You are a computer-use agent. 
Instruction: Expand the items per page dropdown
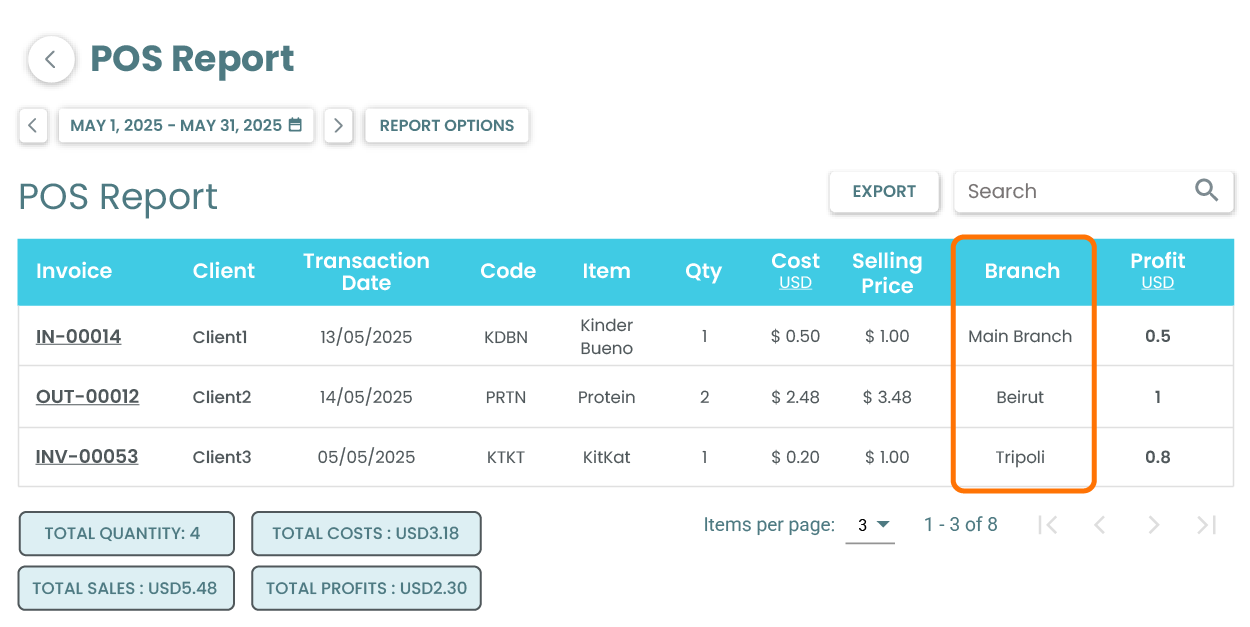(x=870, y=525)
